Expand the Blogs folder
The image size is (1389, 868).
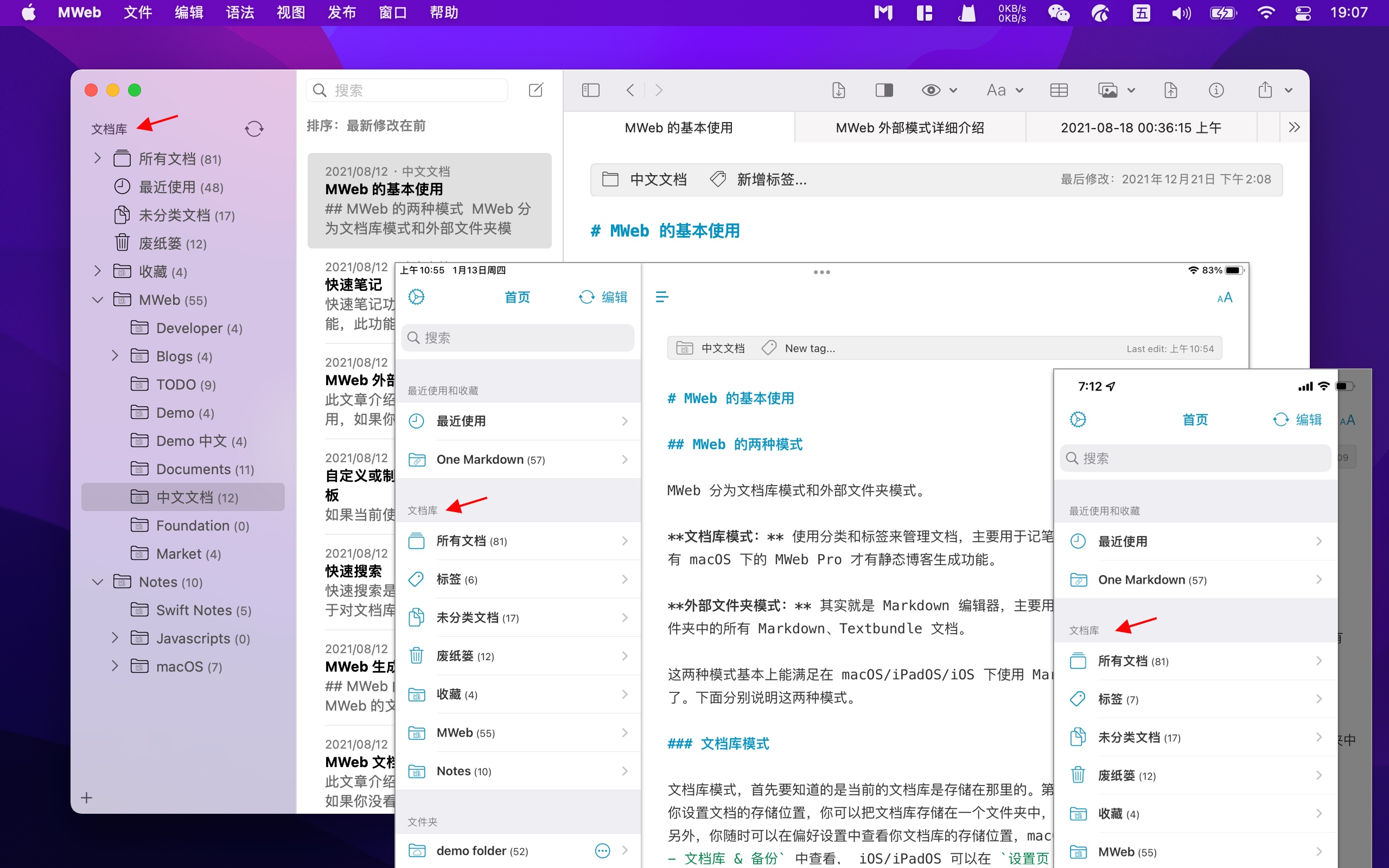pyautogui.click(x=115, y=356)
